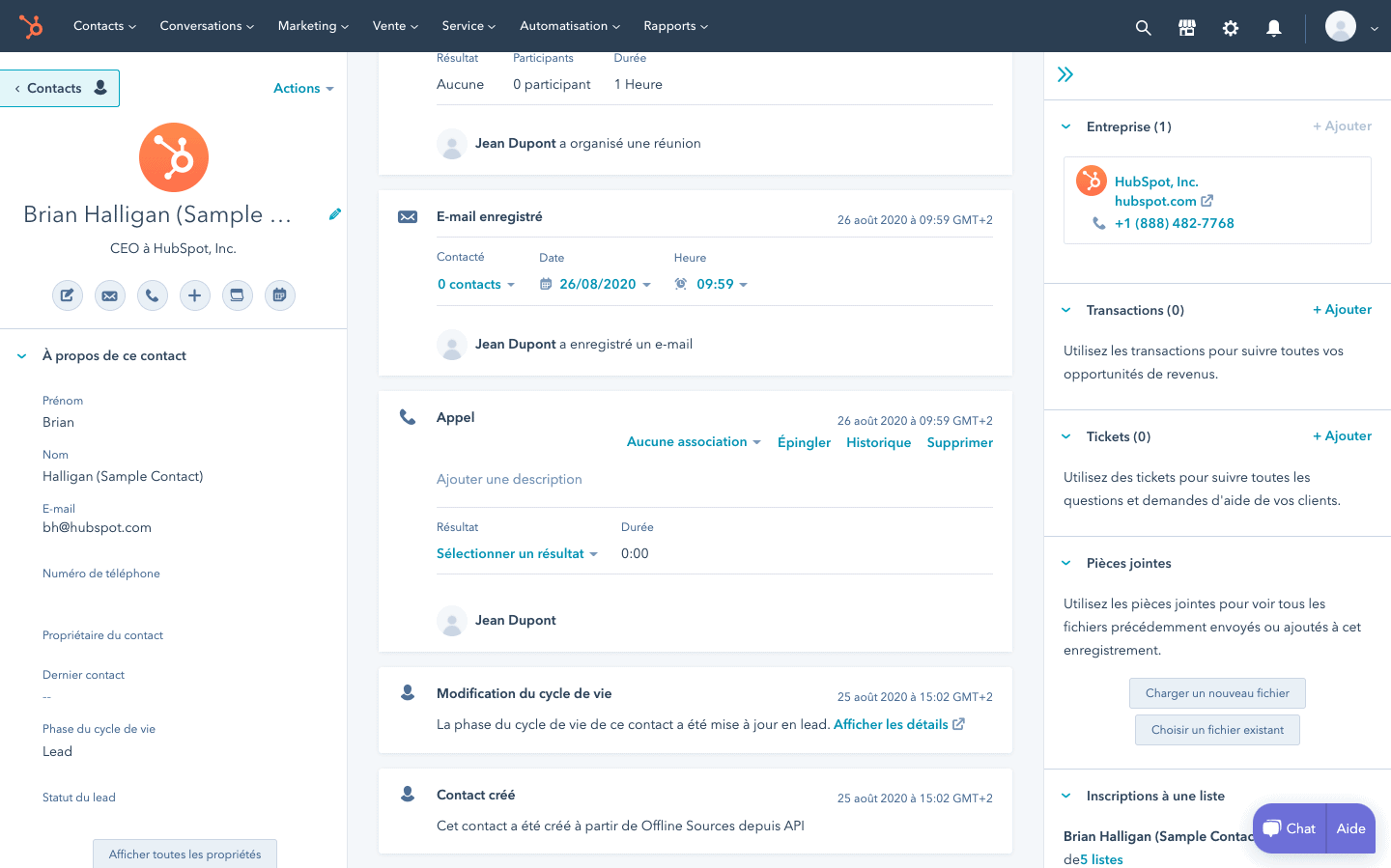Open the global search icon
The width and height of the screenshot is (1391, 868).
[x=1143, y=26]
